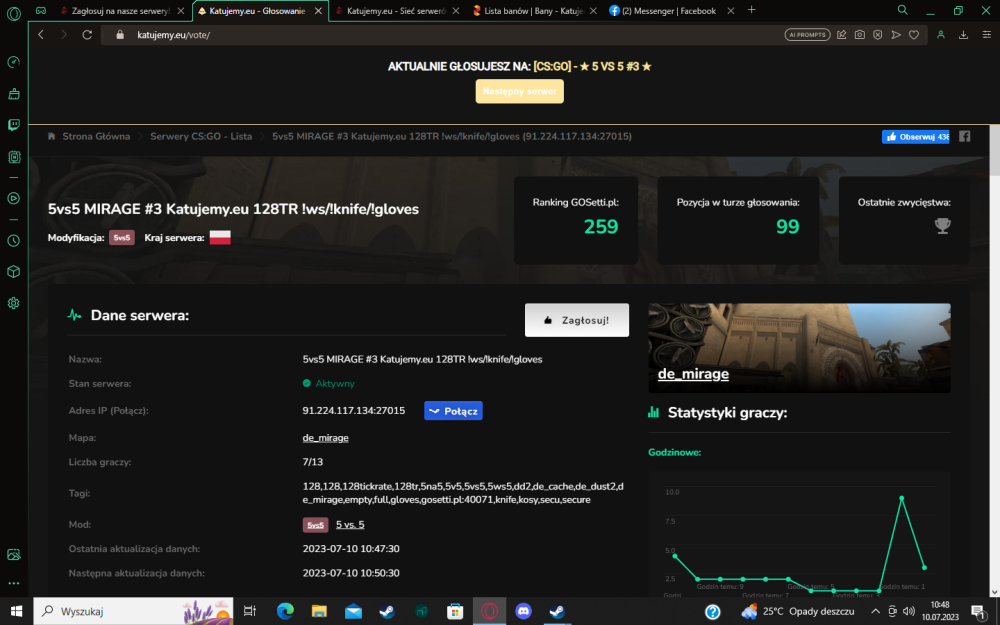1000x625 pixels.
Task: Select the IP text 91.224.117.134:27015
Action: point(353,410)
